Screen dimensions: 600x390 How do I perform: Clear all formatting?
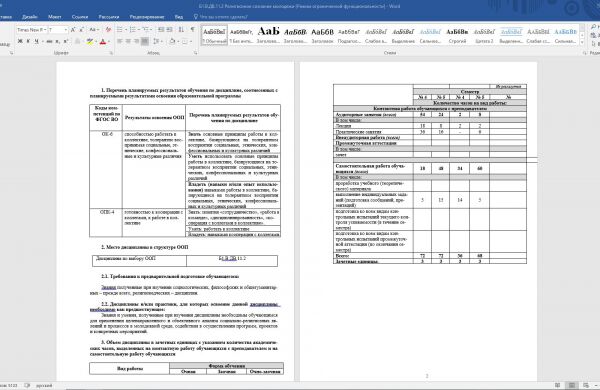[x=108, y=29]
